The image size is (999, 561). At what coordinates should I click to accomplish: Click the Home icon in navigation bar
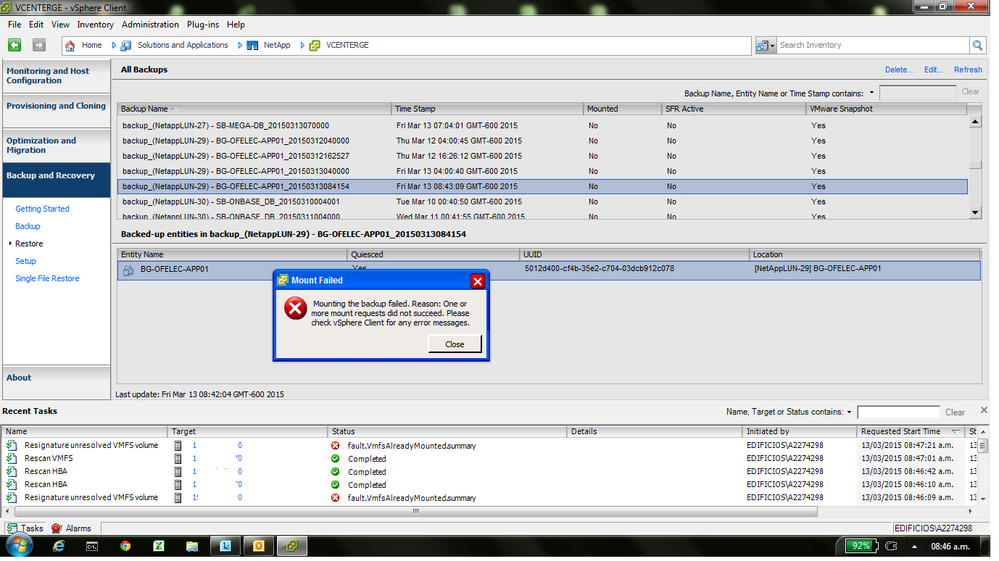coord(70,46)
